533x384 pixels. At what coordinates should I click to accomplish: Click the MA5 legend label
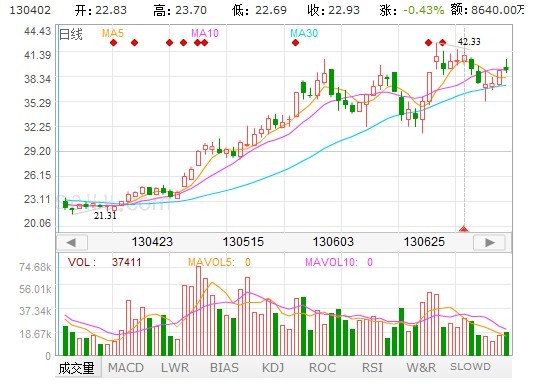(113, 33)
